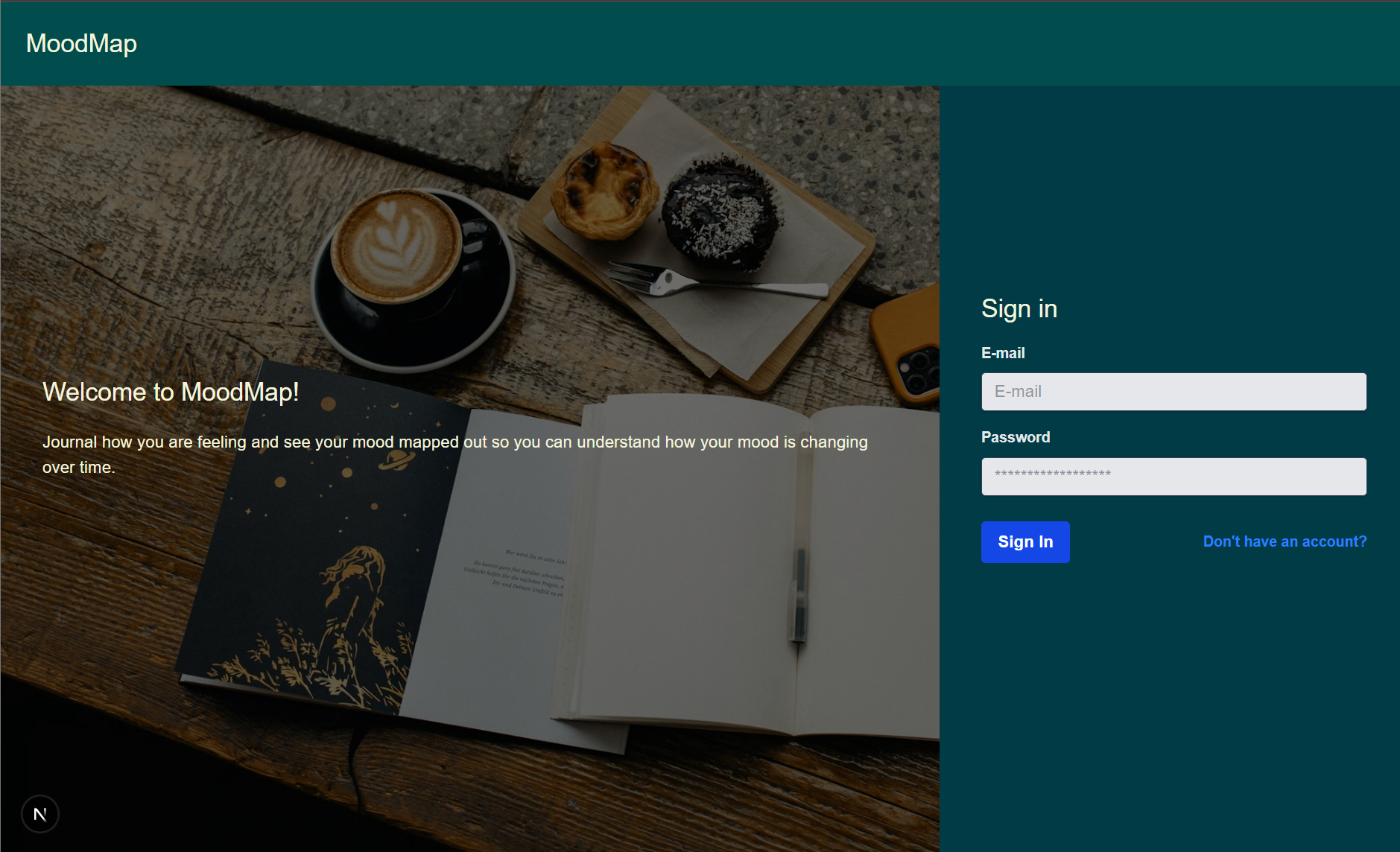The width and height of the screenshot is (1400, 852).
Task: Click the chocolate muffin in the photo
Action: (720, 212)
